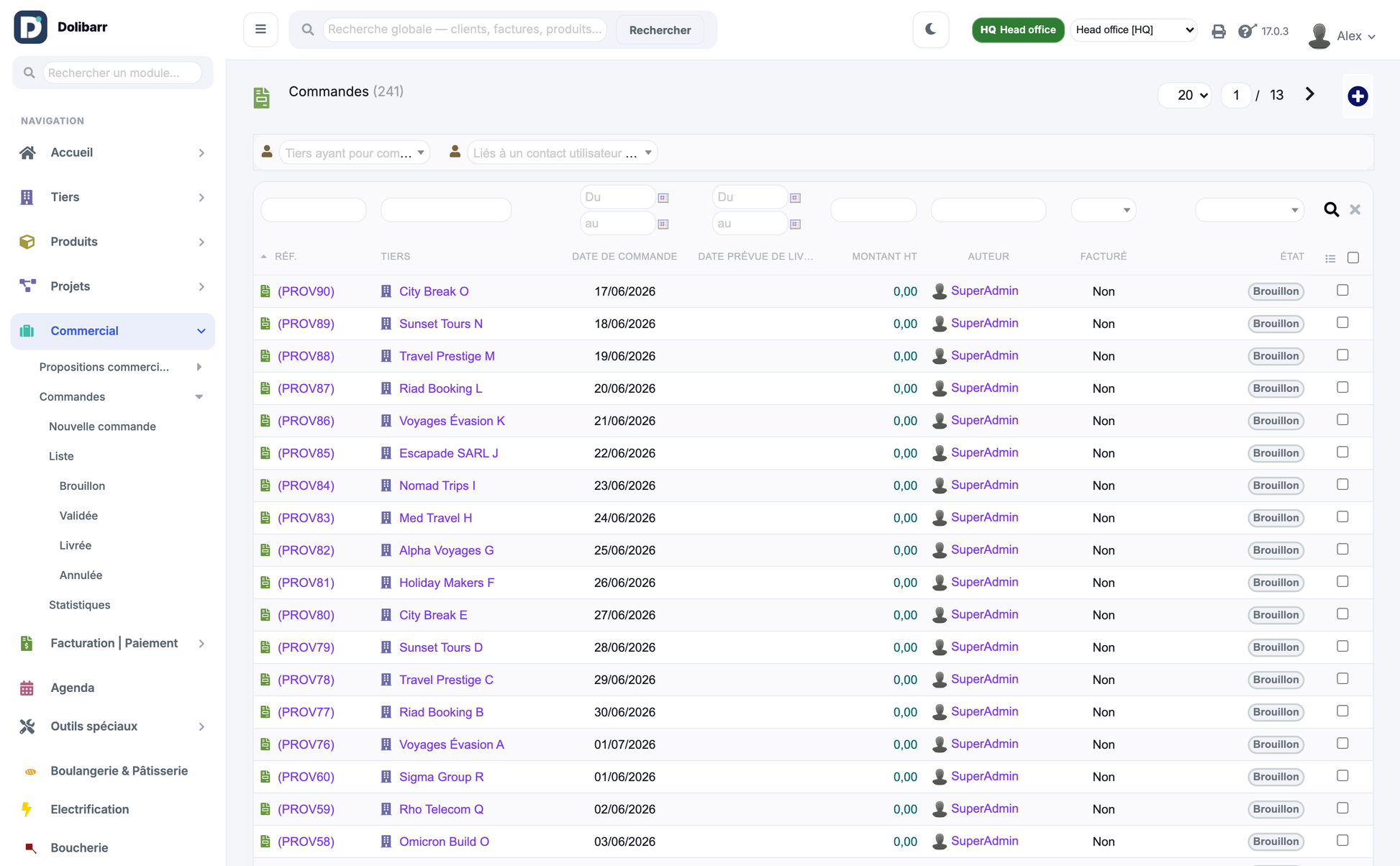Go to next page arrow
The width and height of the screenshot is (1400, 866).
[x=1309, y=94]
